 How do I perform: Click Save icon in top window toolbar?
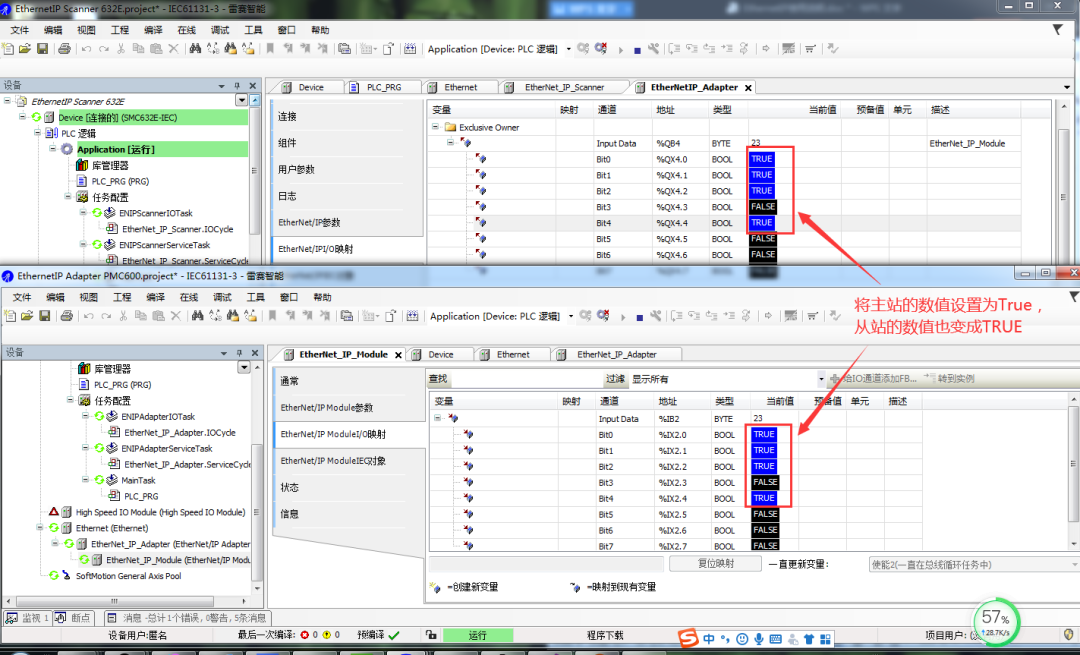43,49
